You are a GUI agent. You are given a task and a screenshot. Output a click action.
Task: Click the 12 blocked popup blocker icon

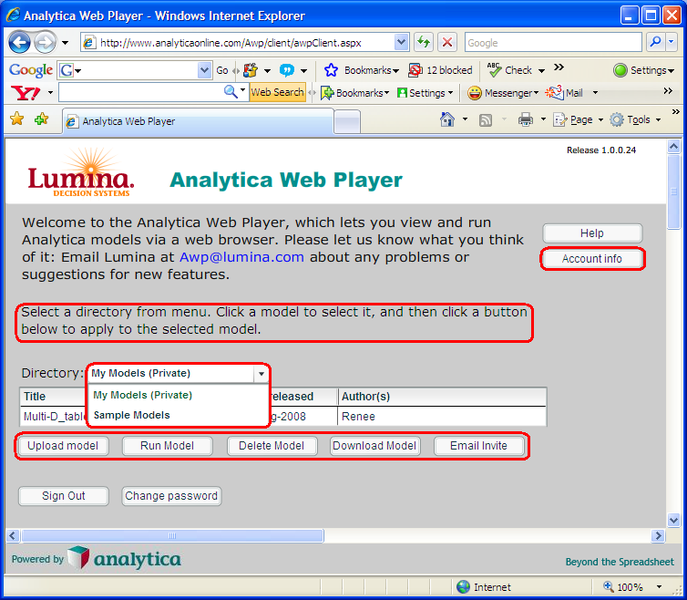point(415,70)
